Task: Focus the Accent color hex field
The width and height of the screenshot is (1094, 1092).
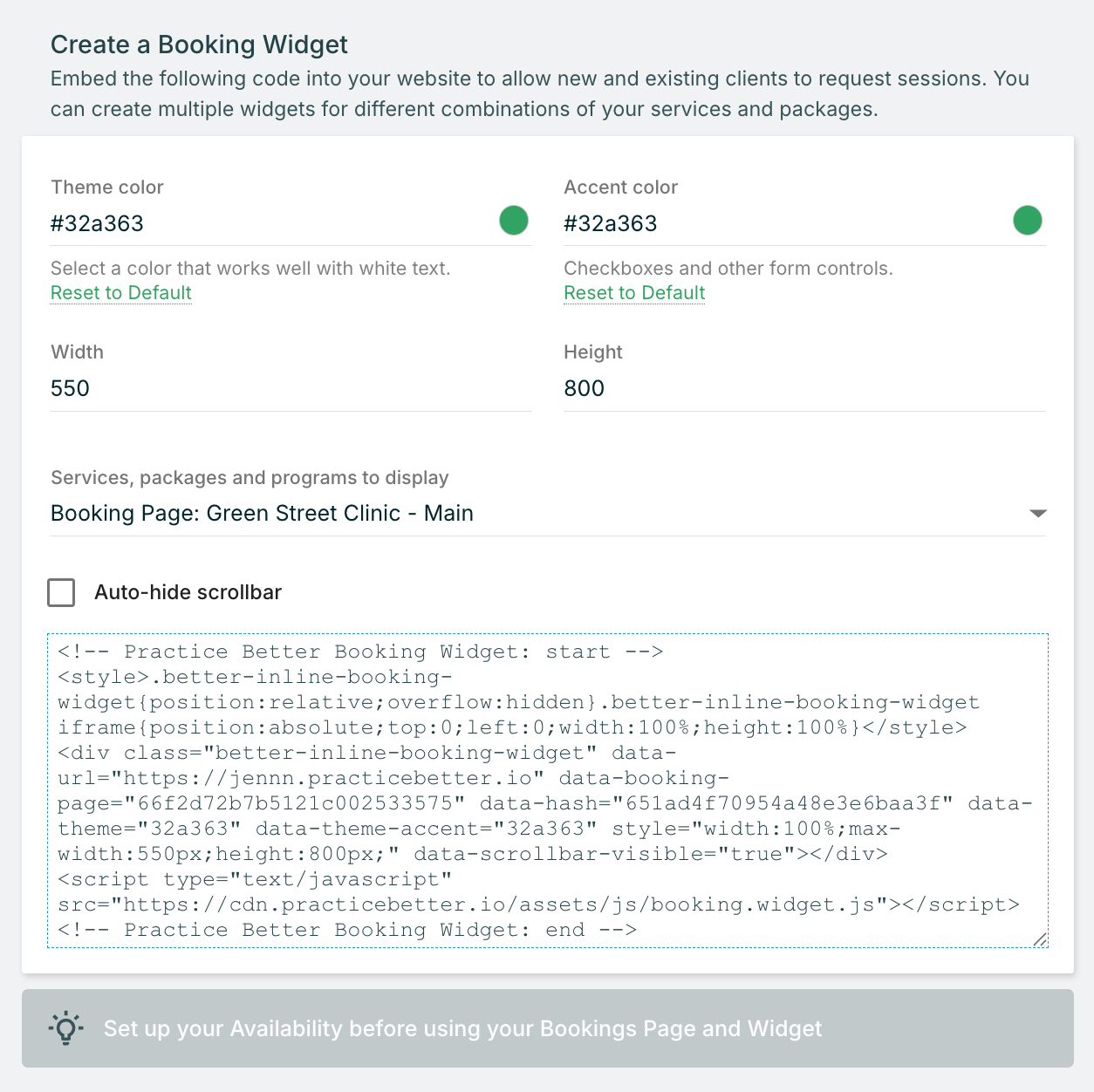Action: (776, 224)
